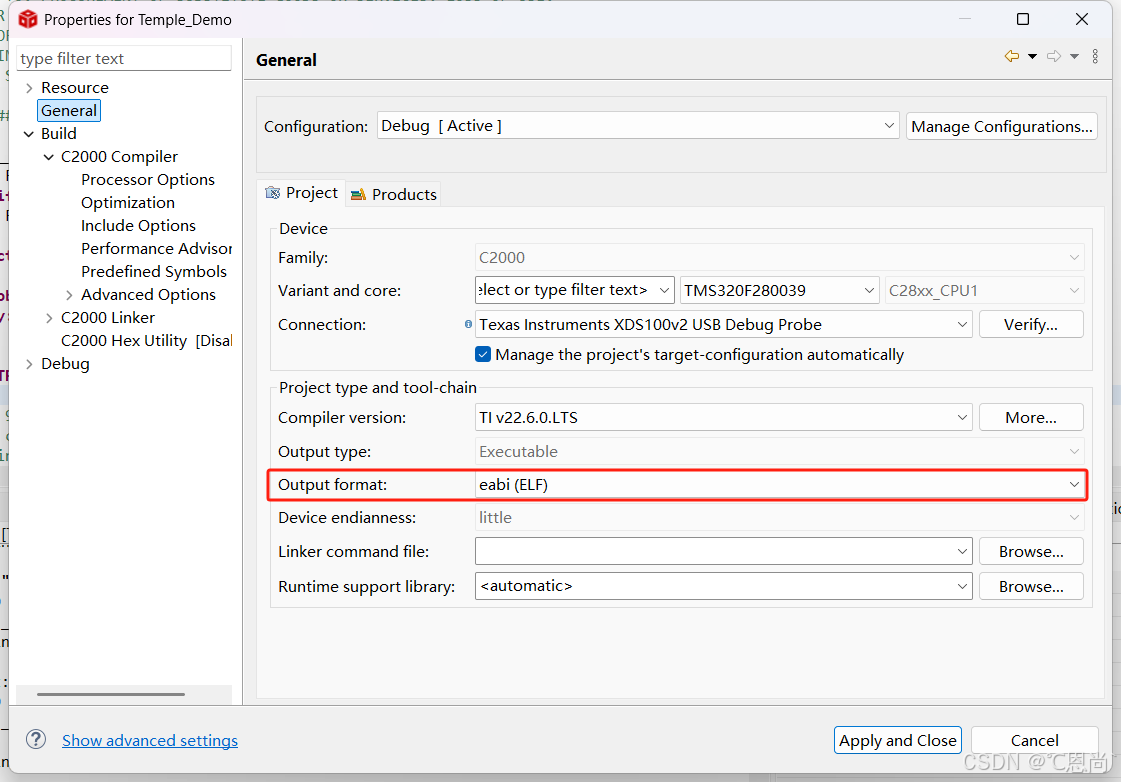Click the help question mark icon
The width and height of the screenshot is (1121, 782).
pos(36,739)
